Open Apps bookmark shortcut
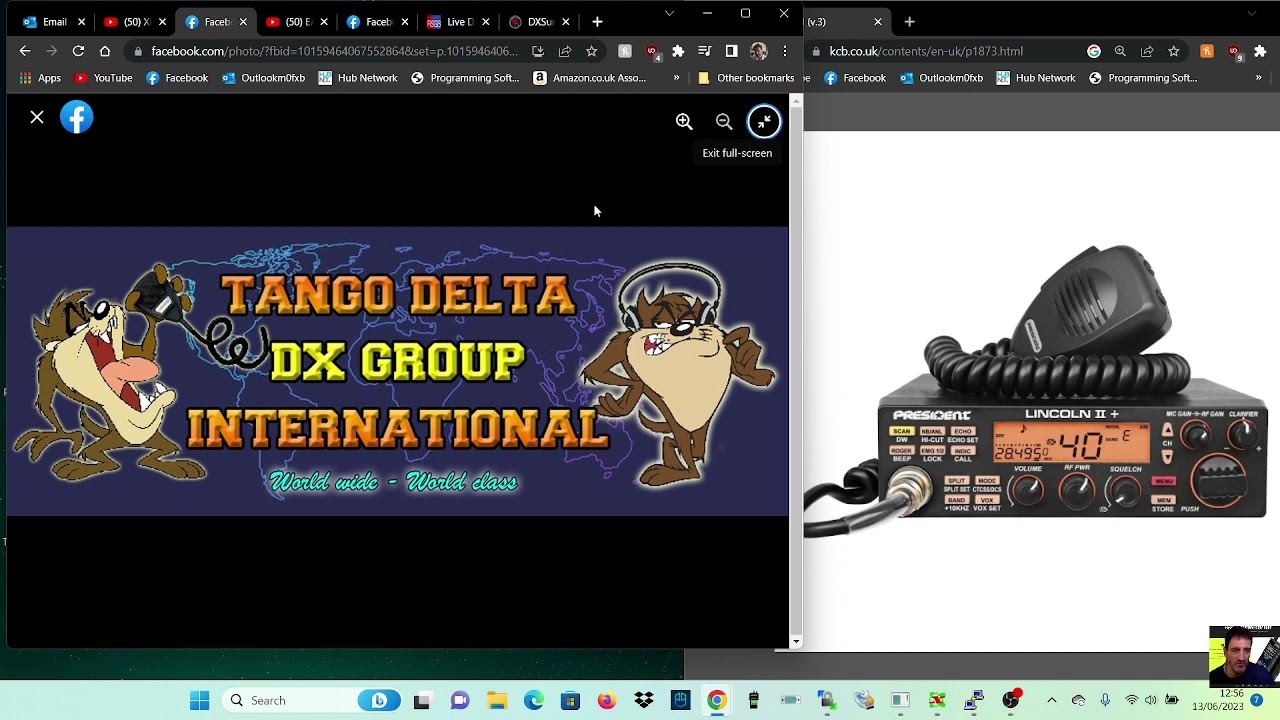 point(40,78)
